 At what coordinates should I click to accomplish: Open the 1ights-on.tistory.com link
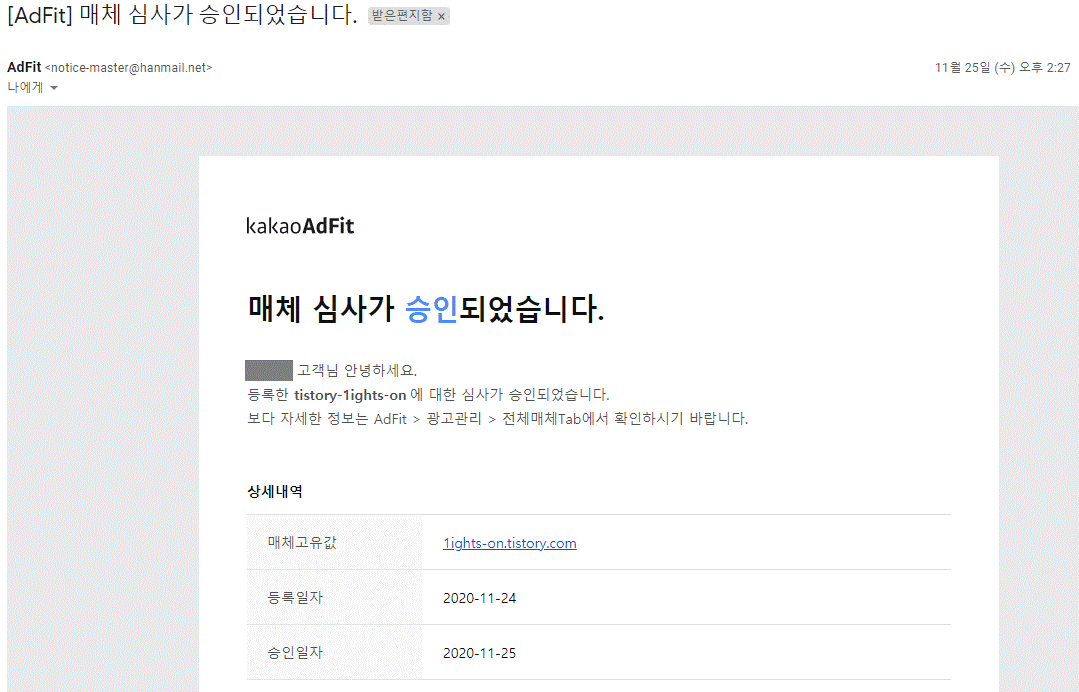509,543
